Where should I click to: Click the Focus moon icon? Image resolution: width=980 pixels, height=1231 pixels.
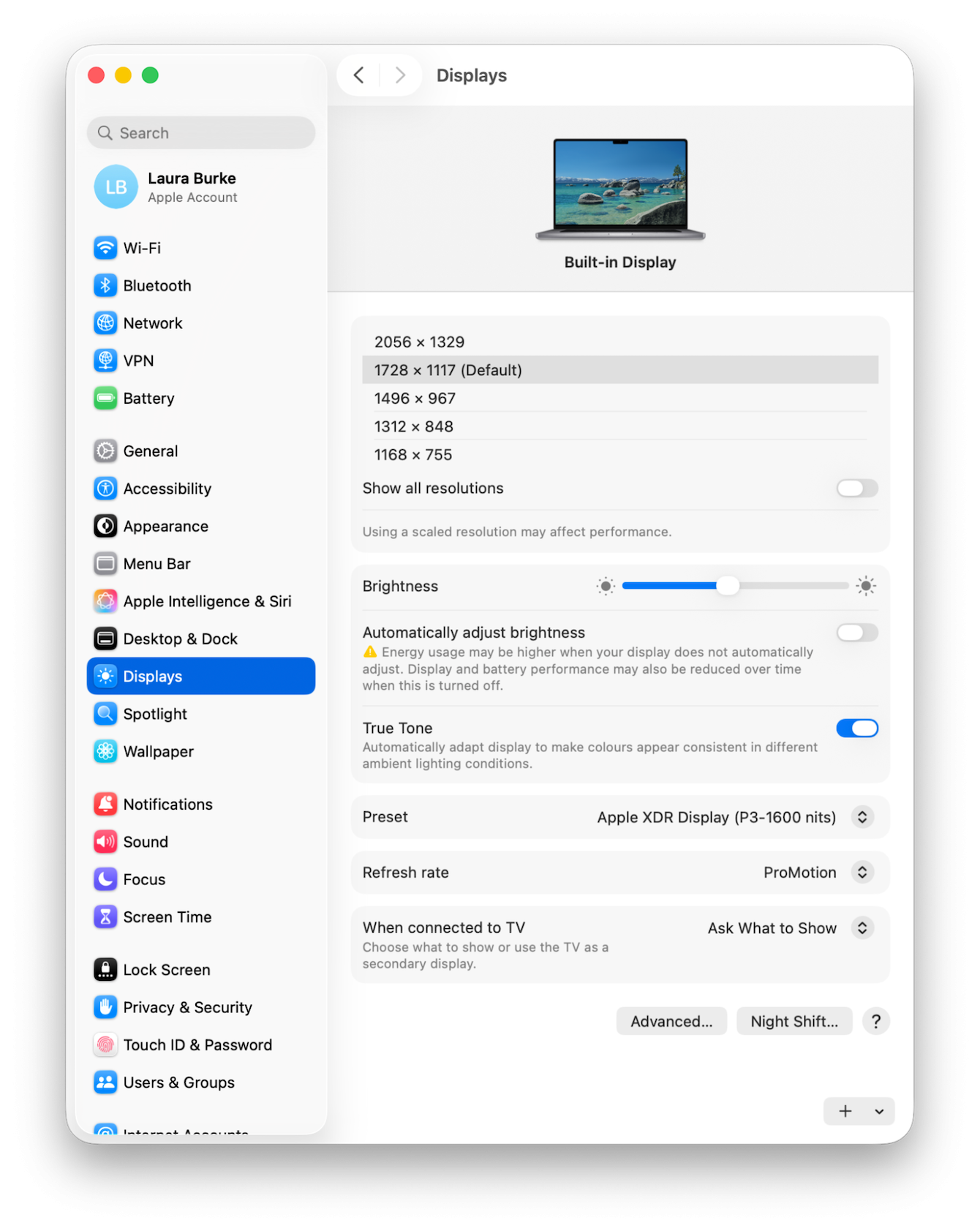pyautogui.click(x=105, y=879)
